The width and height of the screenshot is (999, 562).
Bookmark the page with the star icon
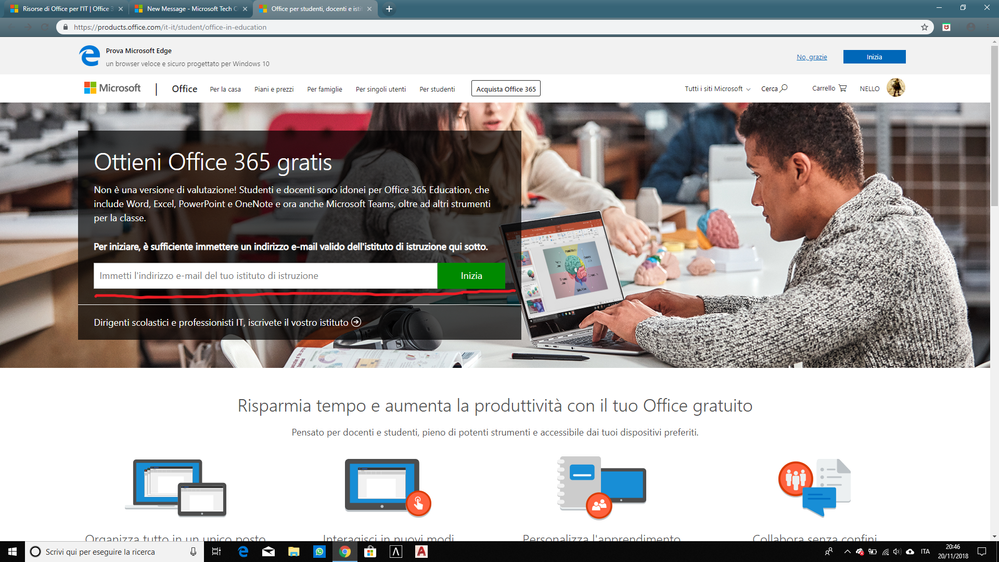[x=924, y=27]
